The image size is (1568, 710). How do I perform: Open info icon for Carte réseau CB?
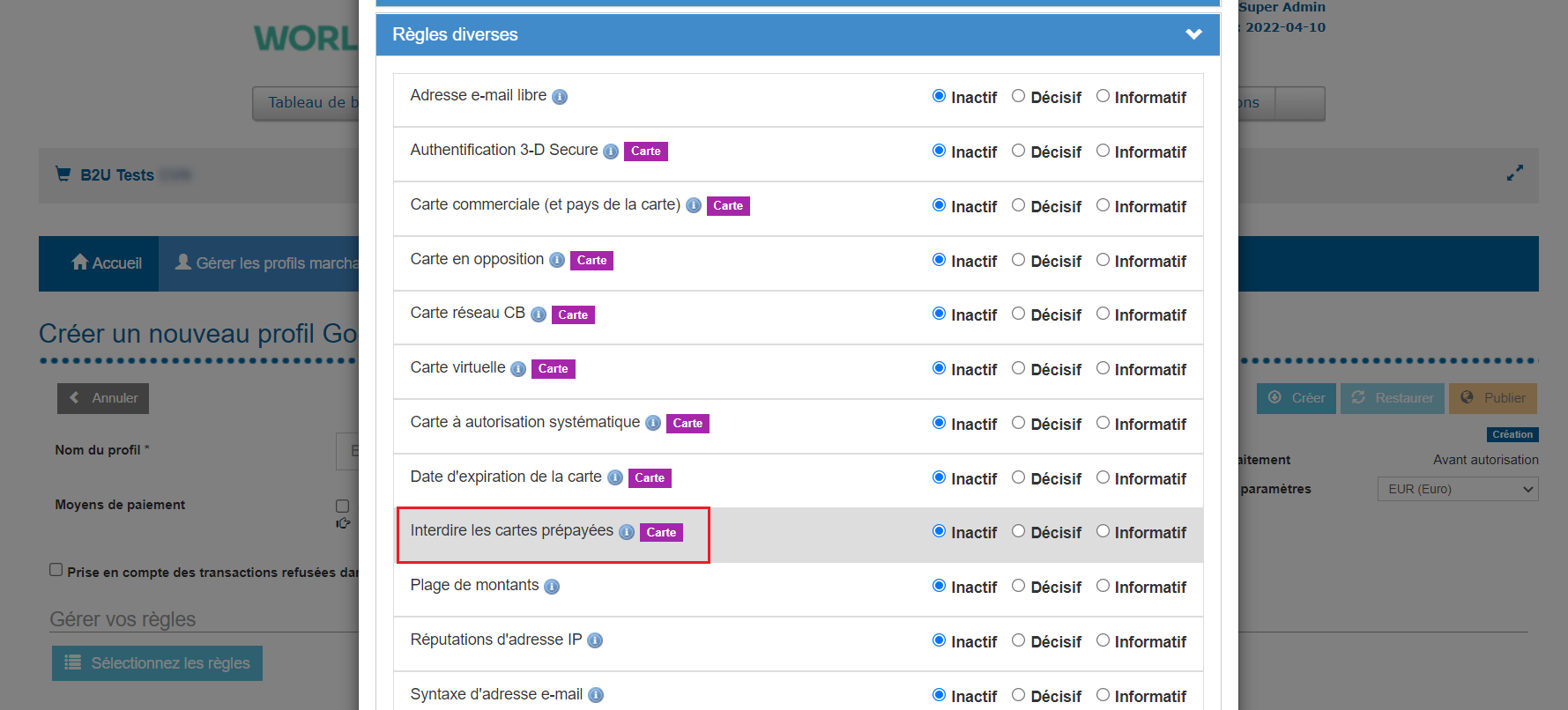point(539,314)
